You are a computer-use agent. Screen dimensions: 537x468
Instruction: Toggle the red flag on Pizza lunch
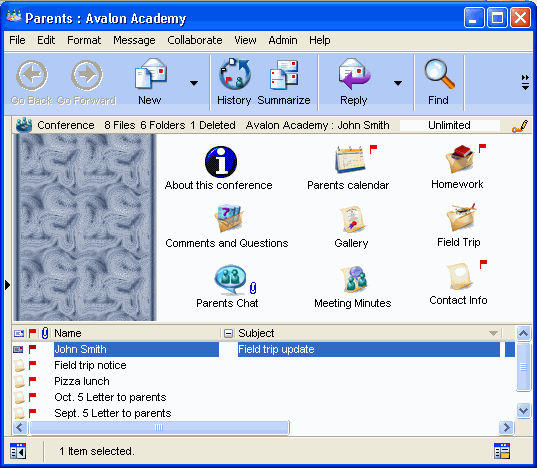point(33,381)
